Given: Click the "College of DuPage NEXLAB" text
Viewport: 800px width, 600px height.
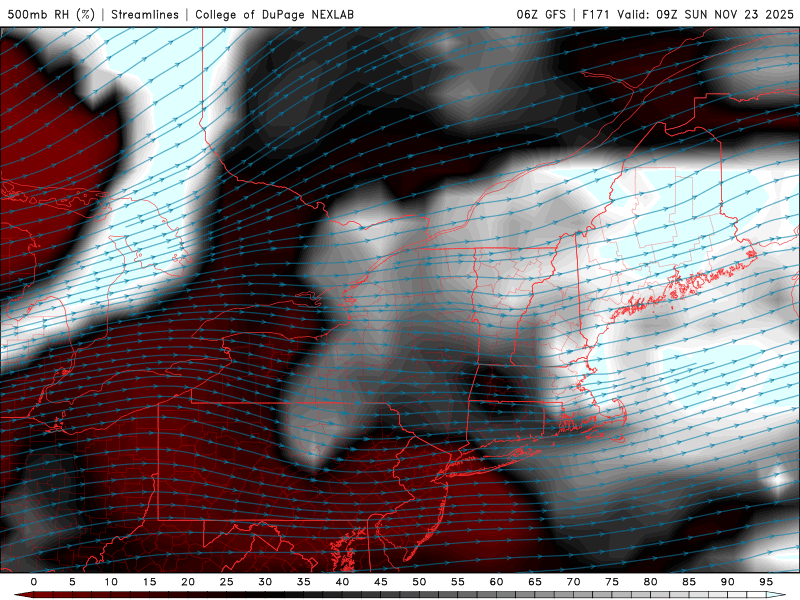Looking at the screenshot, I should click(274, 14).
